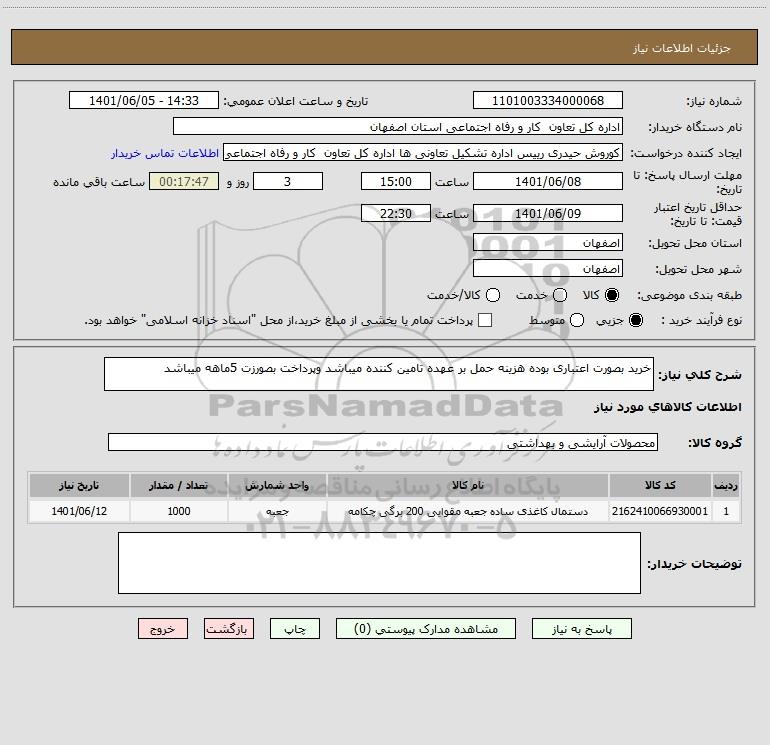Click the response deadline date 1401/06/08

click(x=548, y=181)
